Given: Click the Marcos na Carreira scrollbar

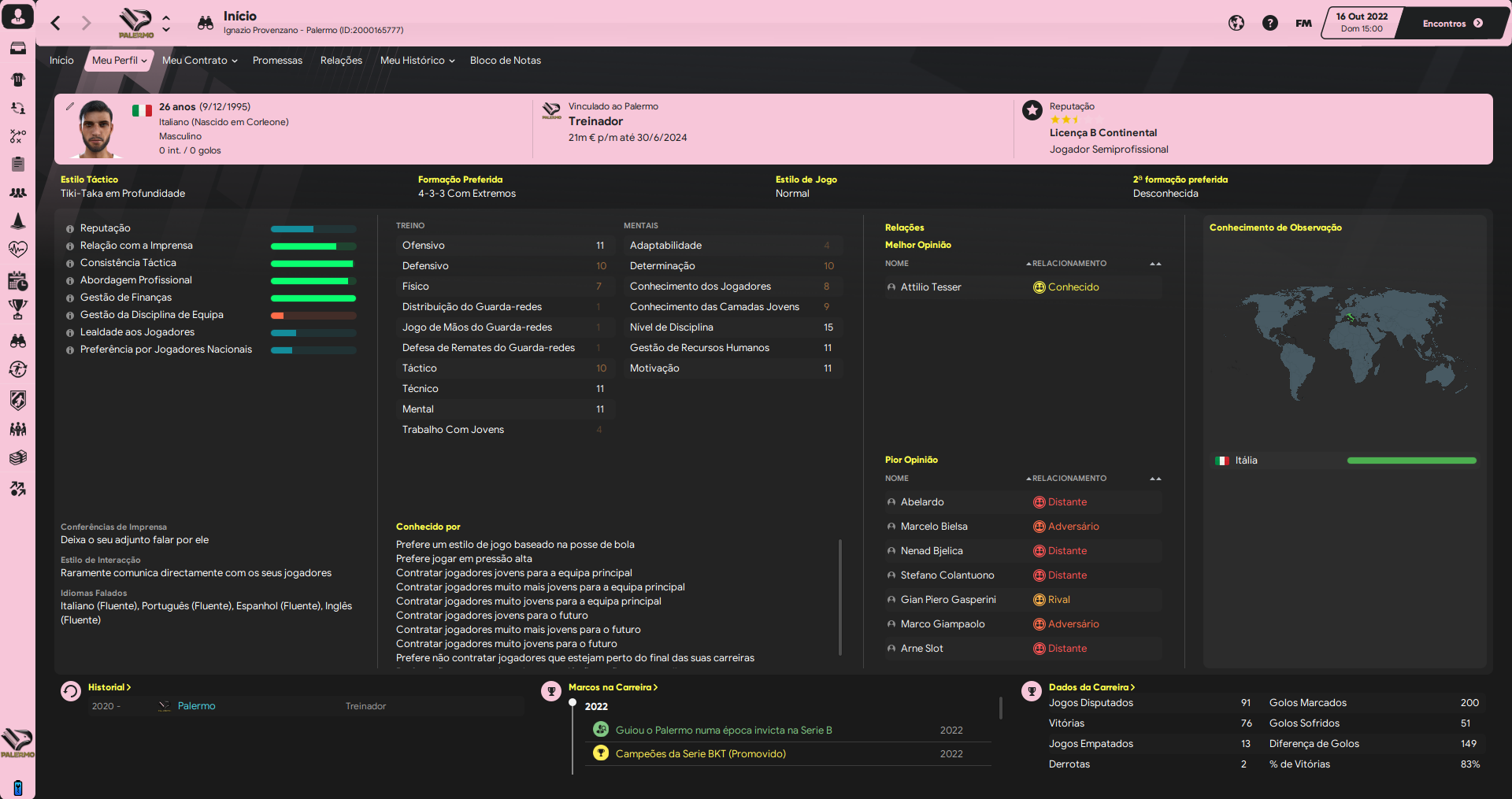Looking at the screenshot, I should click(1000, 708).
